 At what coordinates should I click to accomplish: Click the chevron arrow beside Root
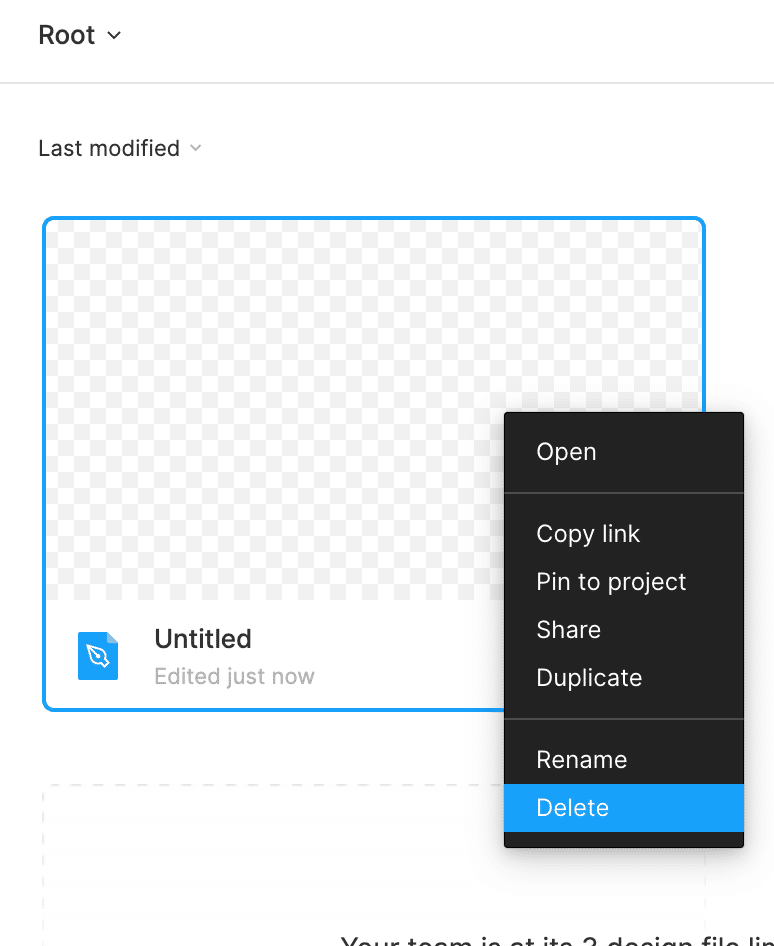click(x=114, y=36)
